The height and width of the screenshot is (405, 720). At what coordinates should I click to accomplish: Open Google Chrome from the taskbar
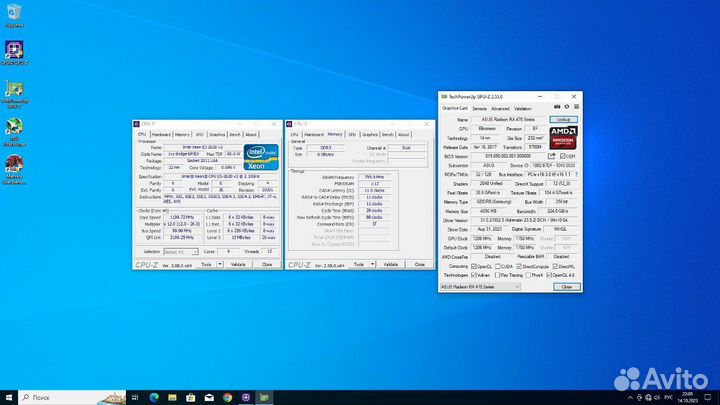pos(227,397)
